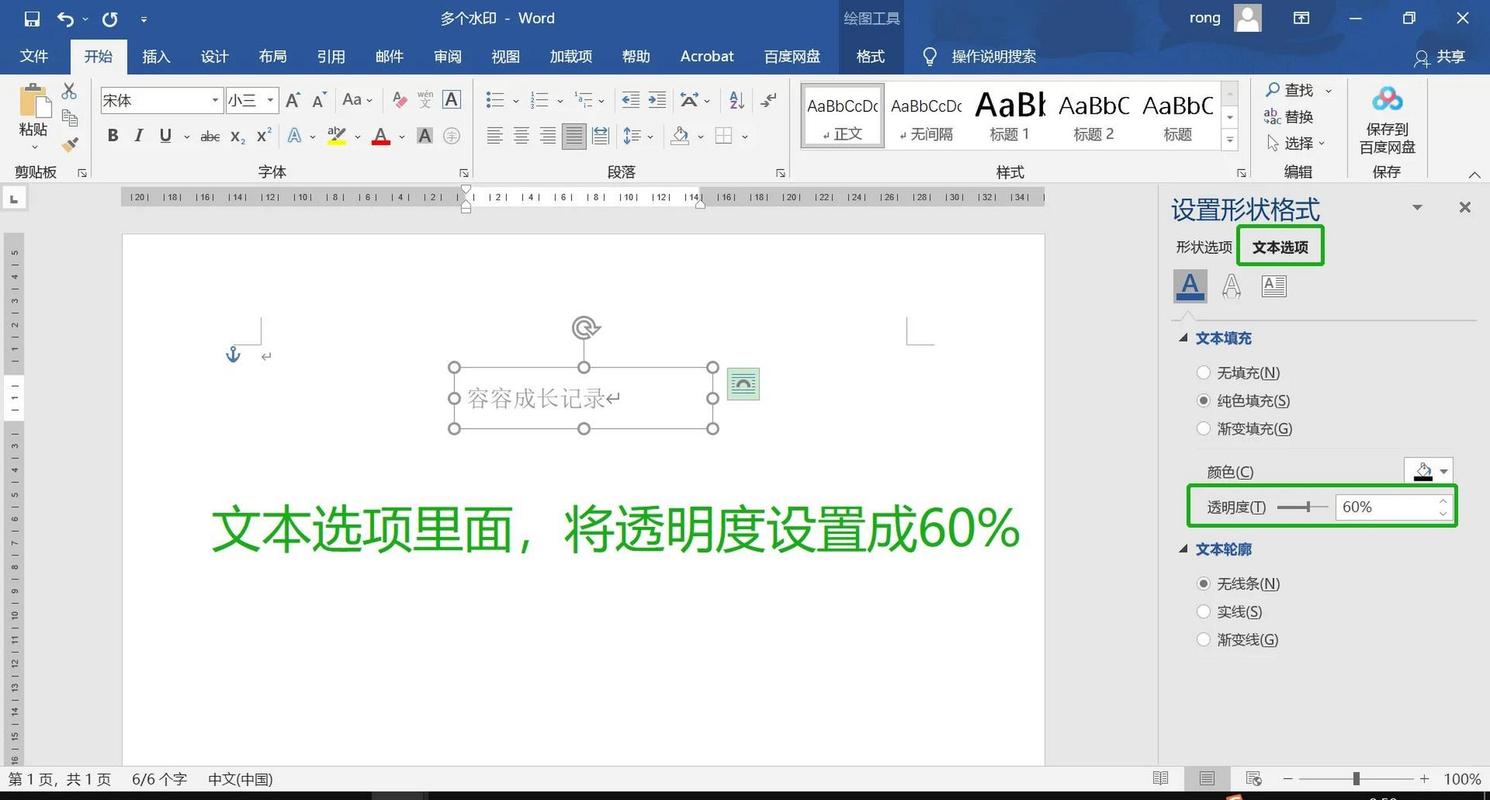Open the Text Effects icon in pane
The width and height of the screenshot is (1490, 800).
[1232, 286]
